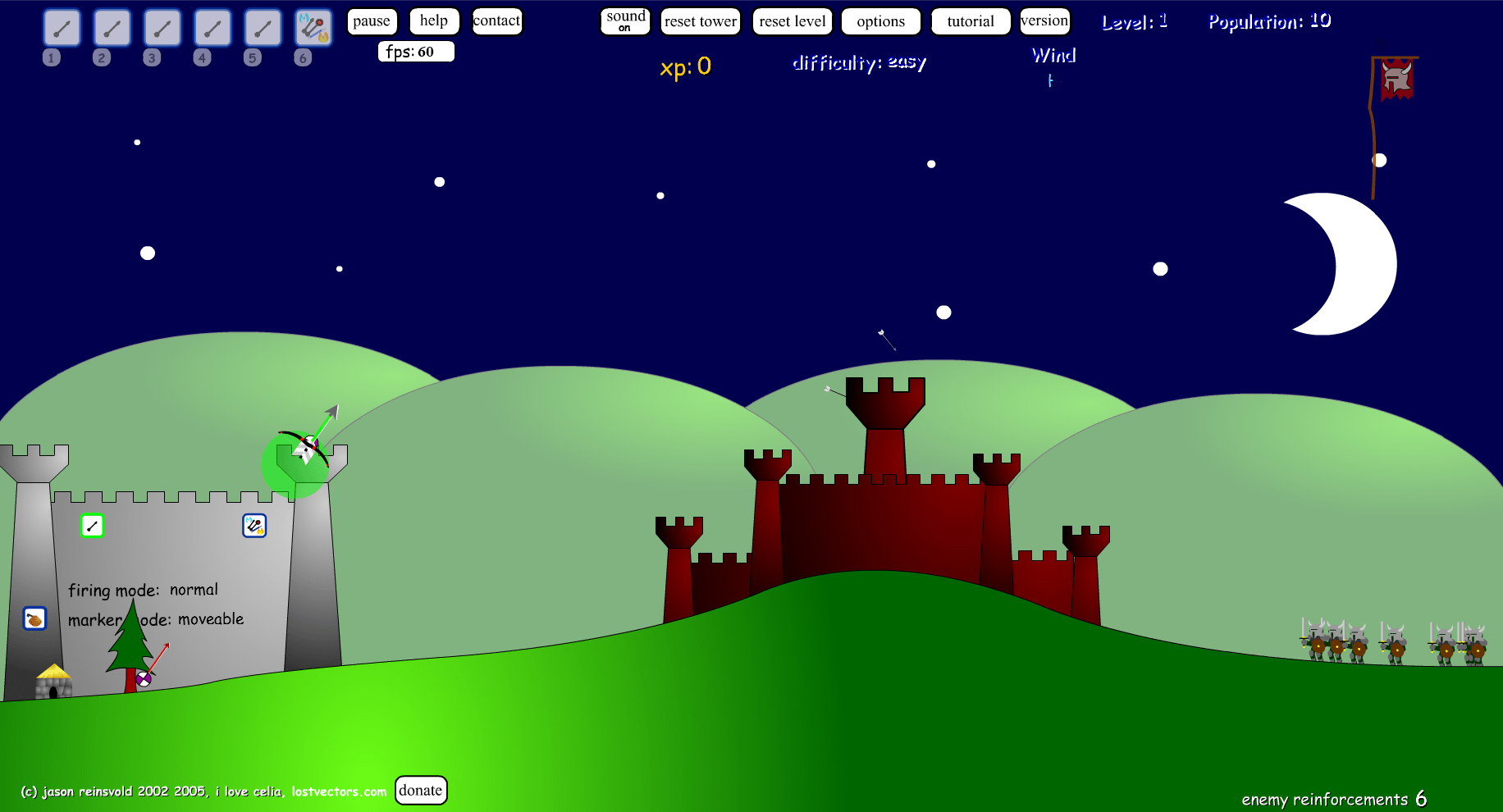Open the help screen

(x=434, y=21)
